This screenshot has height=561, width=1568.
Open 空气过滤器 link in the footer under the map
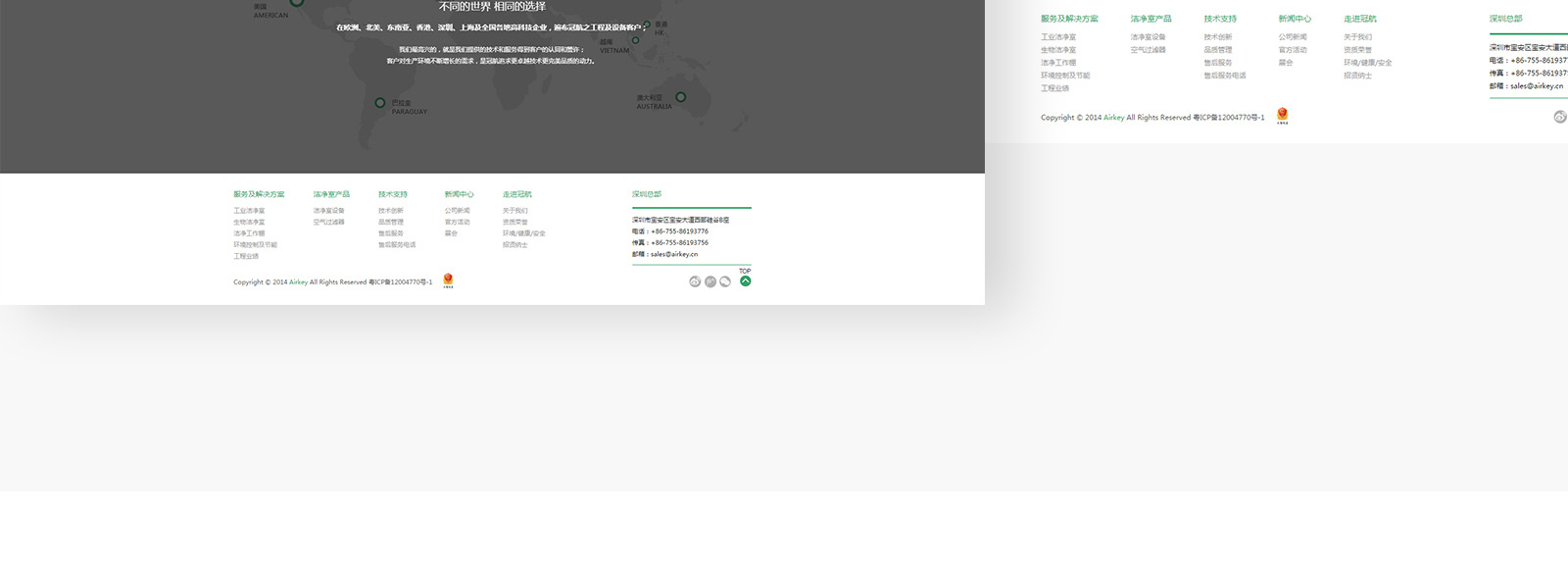(x=328, y=223)
